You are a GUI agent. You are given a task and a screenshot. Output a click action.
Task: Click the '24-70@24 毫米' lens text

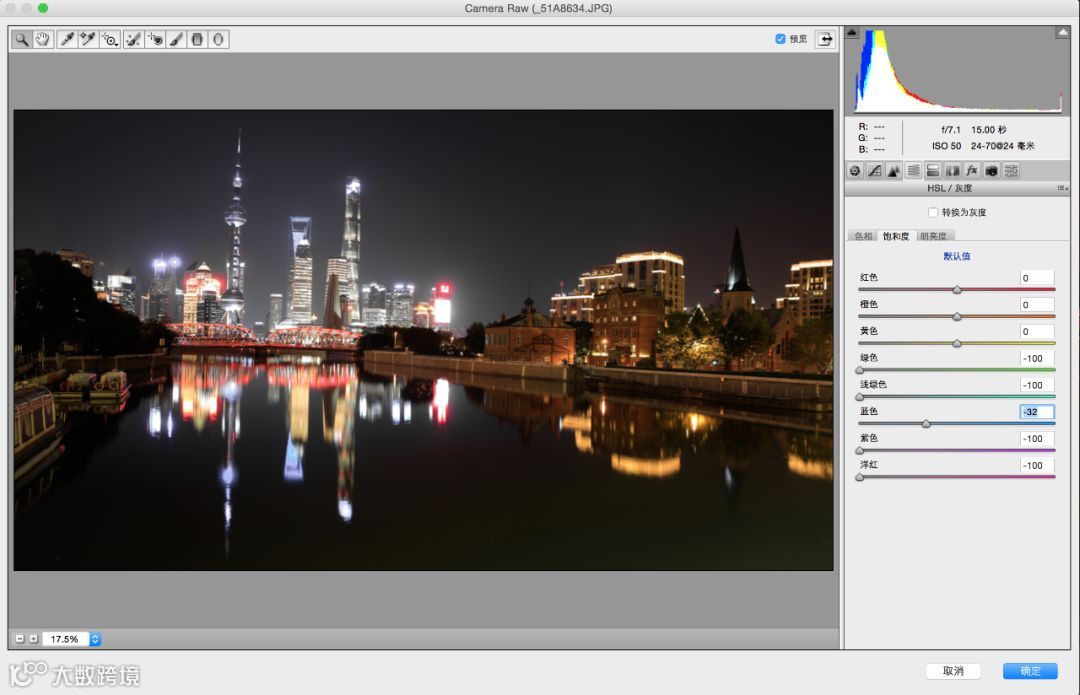pos(1003,146)
